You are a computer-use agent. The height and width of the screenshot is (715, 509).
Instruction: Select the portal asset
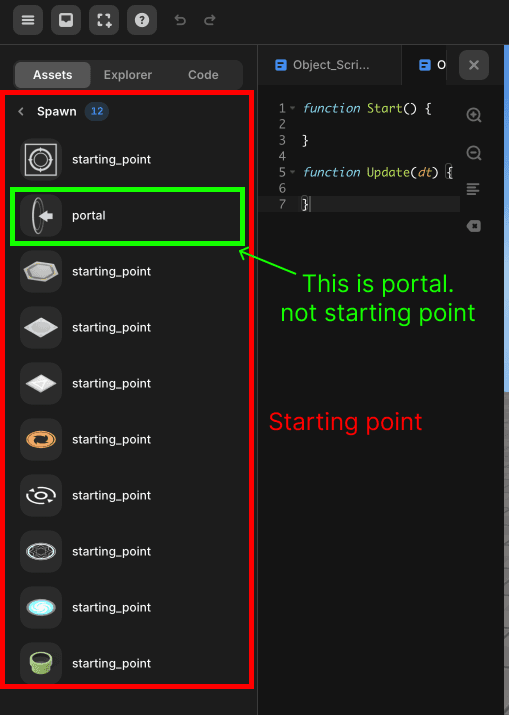click(127, 216)
